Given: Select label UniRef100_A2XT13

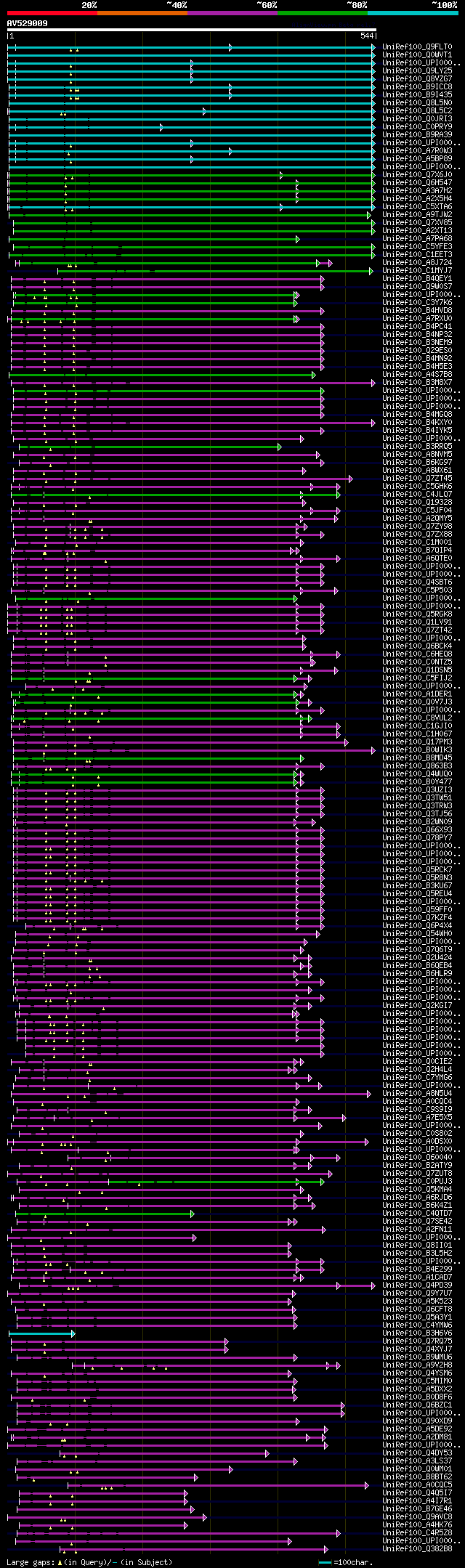Looking at the screenshot, I should pos(417,231).
